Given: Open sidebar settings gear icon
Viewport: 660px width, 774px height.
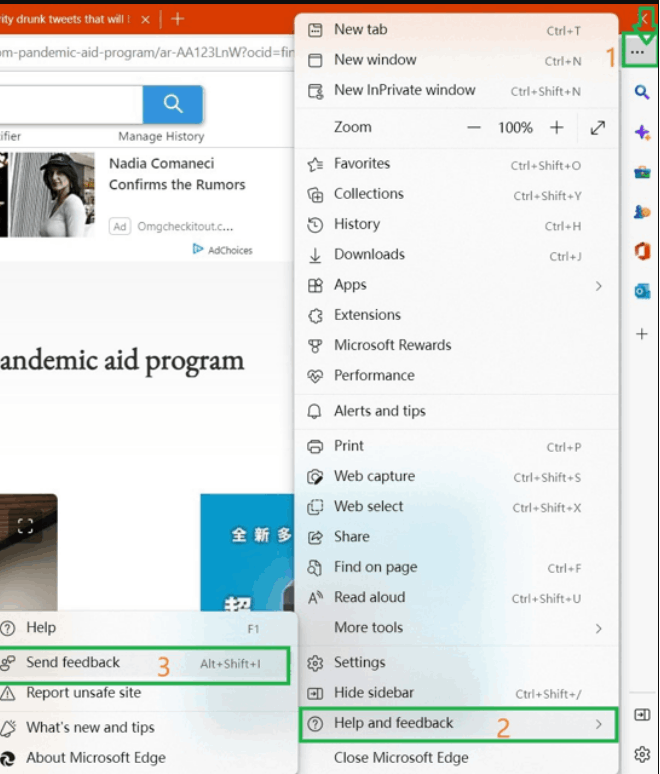Looking at the screenshot, I should coord(642,754).
